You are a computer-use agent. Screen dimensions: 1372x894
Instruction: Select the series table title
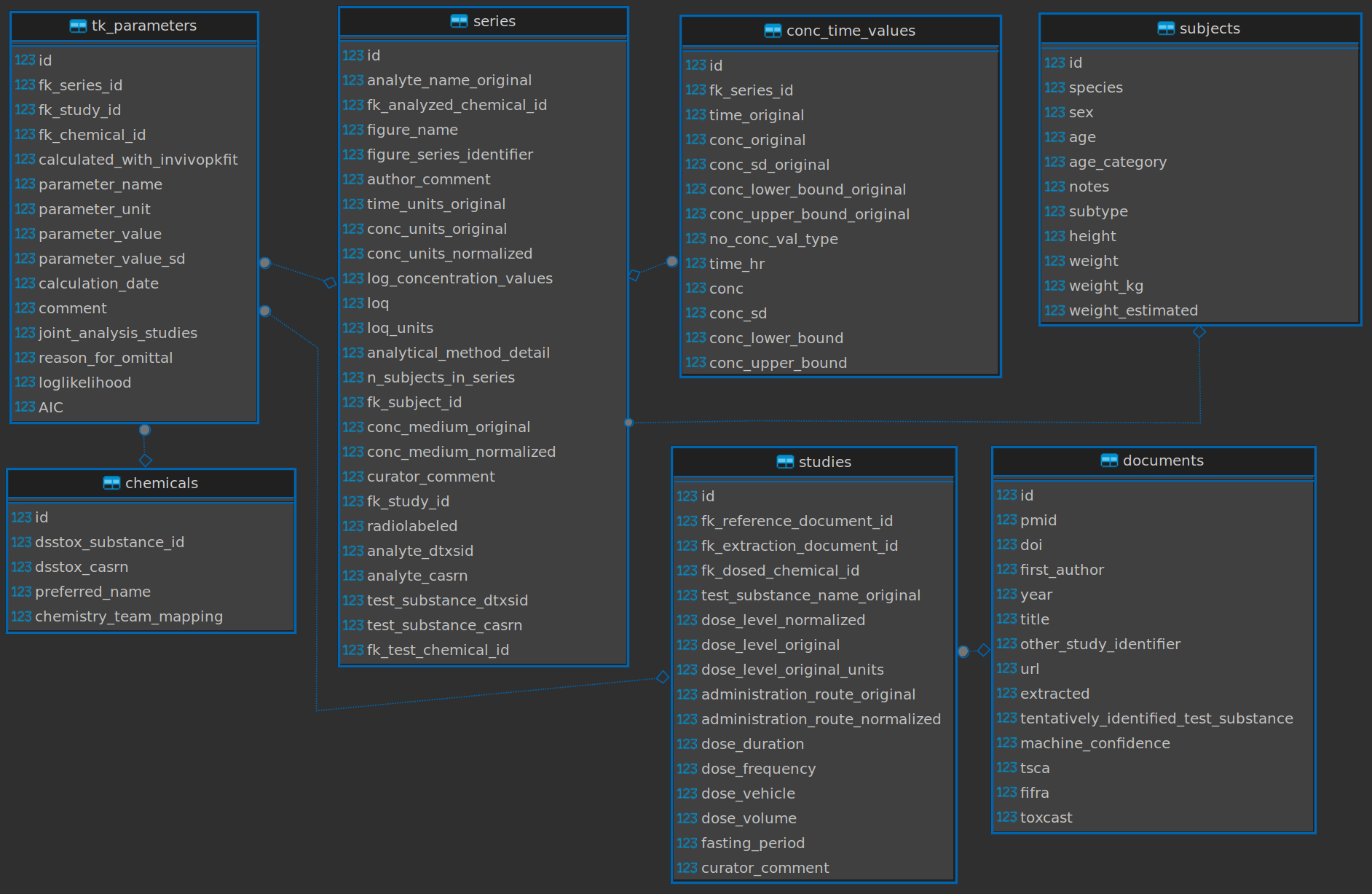point(494,21)
